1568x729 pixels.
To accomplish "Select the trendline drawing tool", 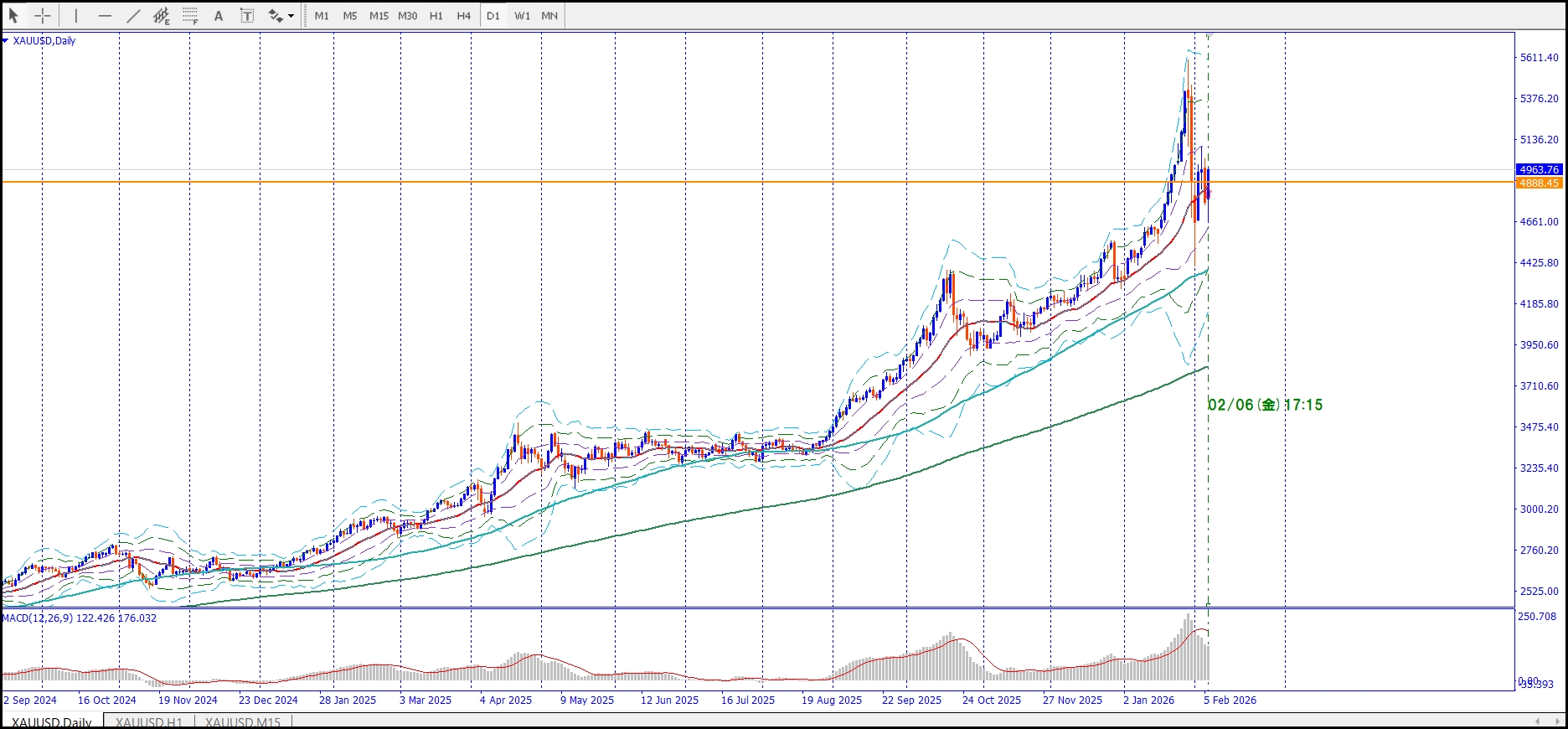I will [133, 16].
